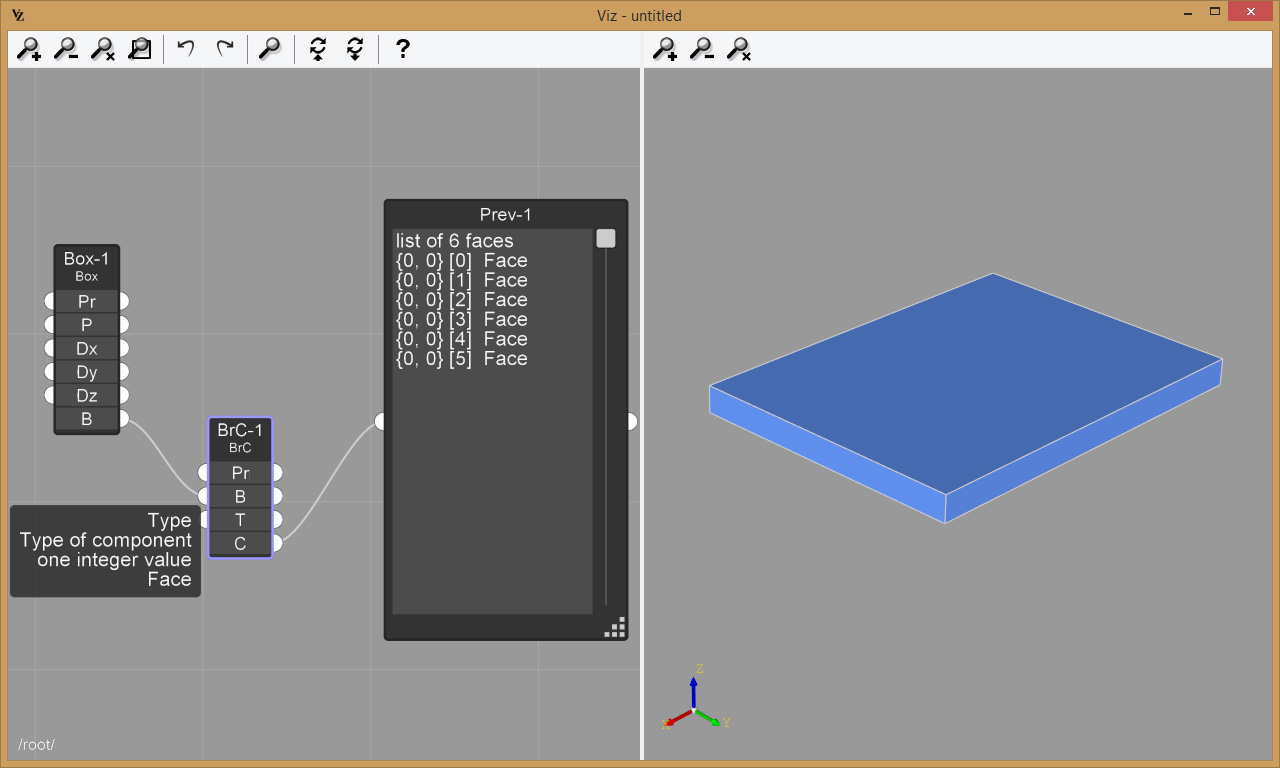Click the refresh icon with down arrow
1280x768 pixels.
pyautogui.click(x=355, y=49)
